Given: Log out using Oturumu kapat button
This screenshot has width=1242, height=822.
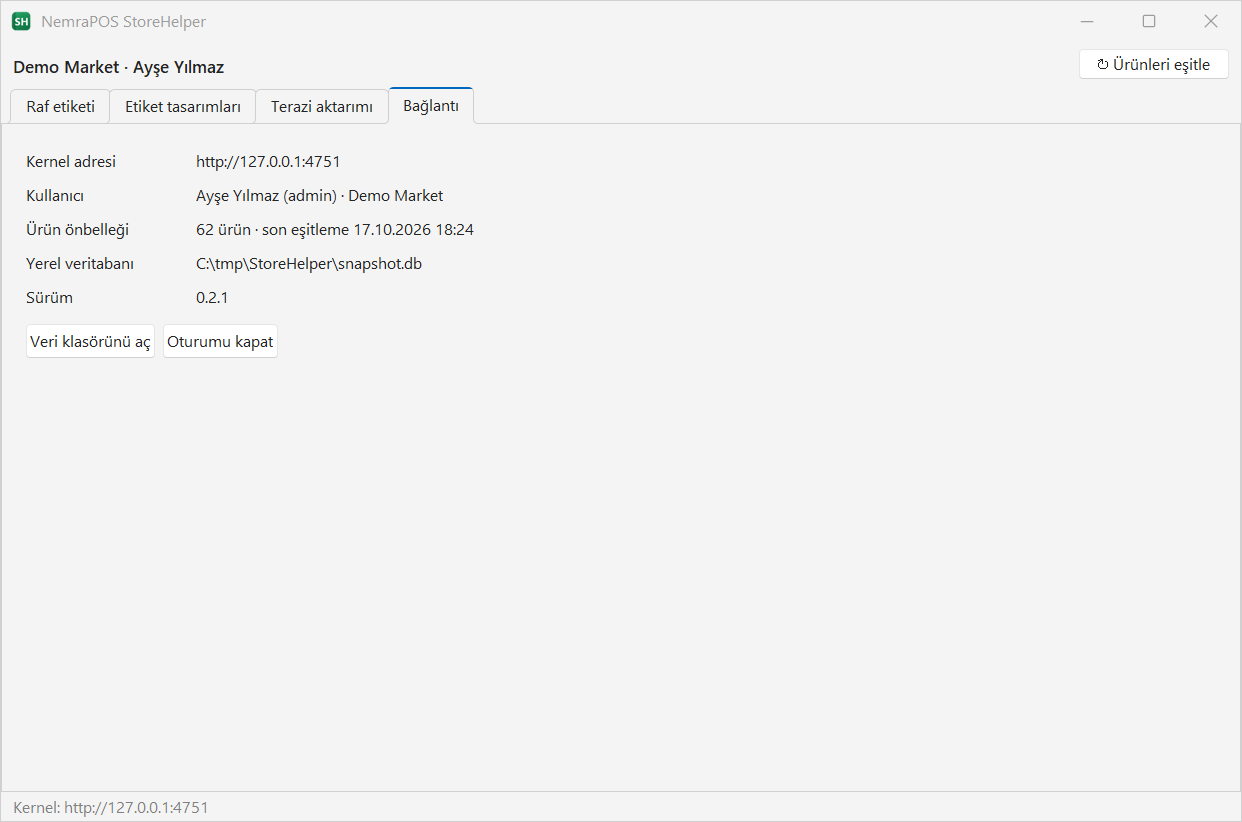Looking at the screenshot, I should (220, 341).
